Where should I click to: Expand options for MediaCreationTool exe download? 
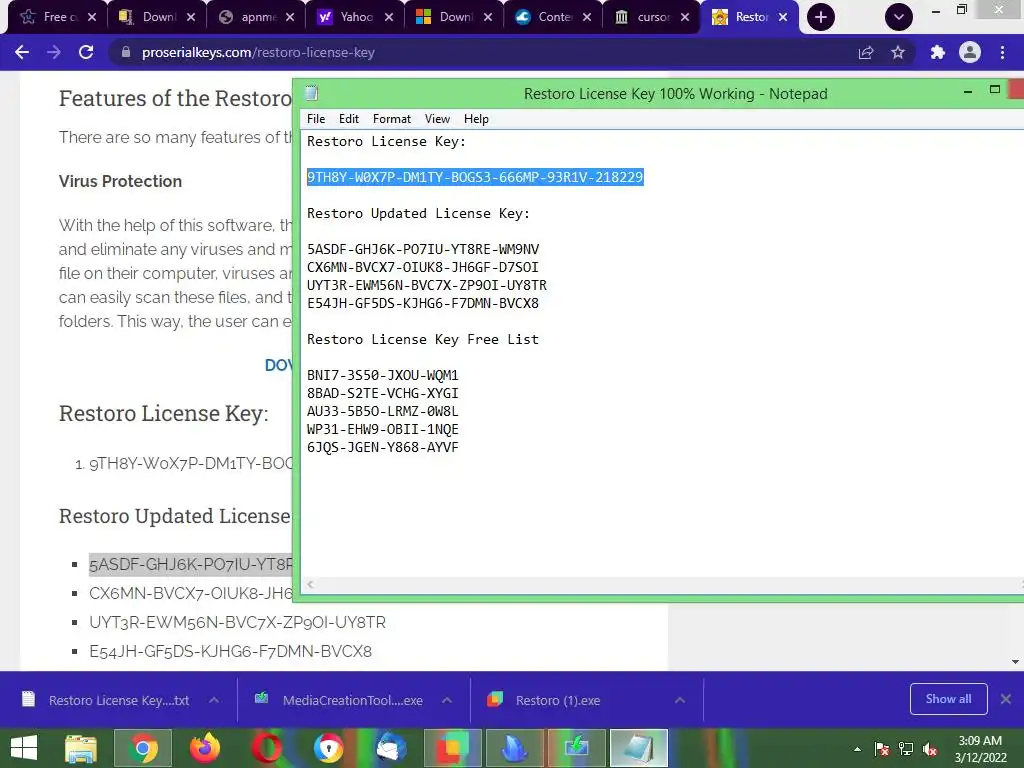[x=447, y=700]
